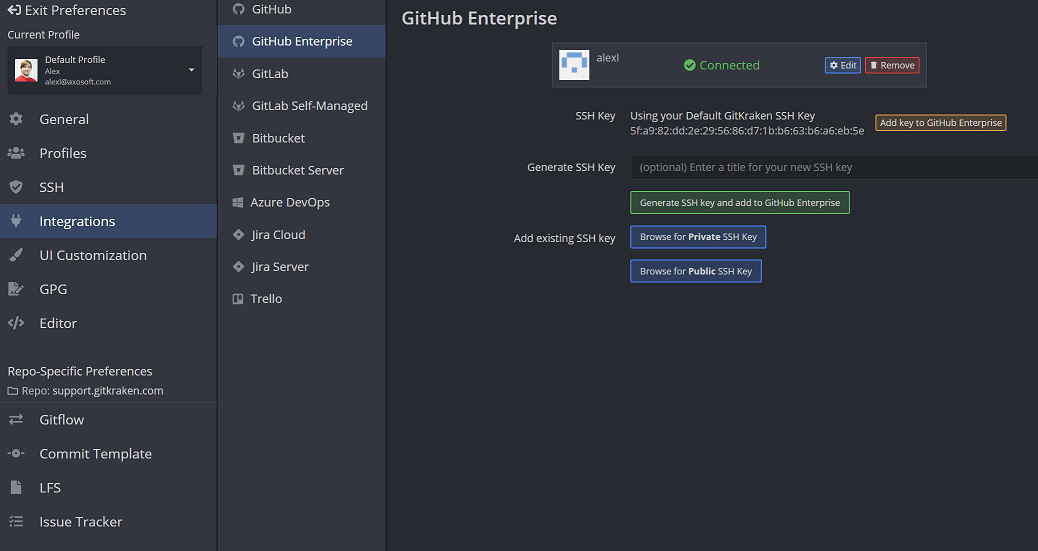Open the Azure DevOps integration
This screenshot has height=551, width=1038.
(x=289, y=202)
